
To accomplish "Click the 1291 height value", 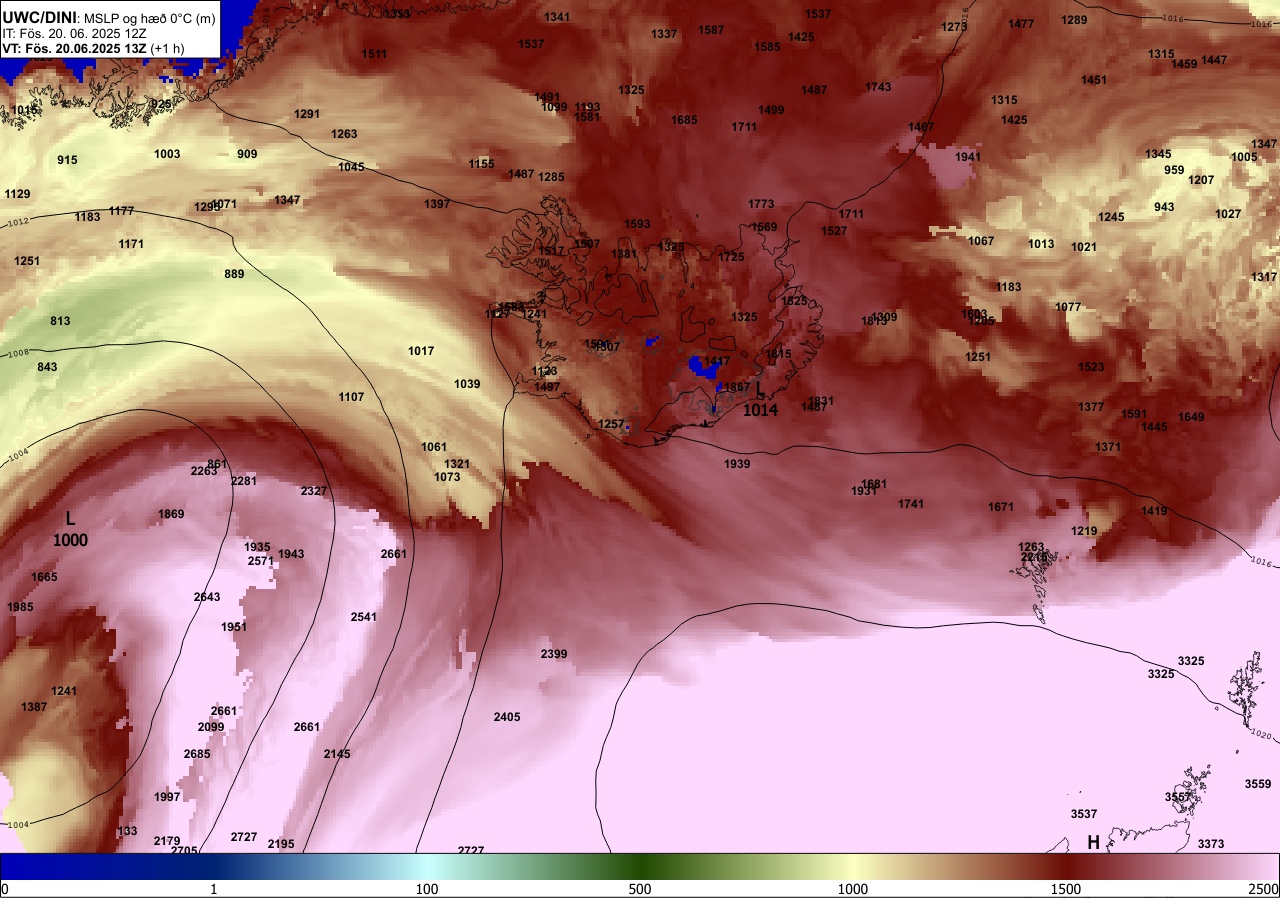I will [x=307, y=114].
